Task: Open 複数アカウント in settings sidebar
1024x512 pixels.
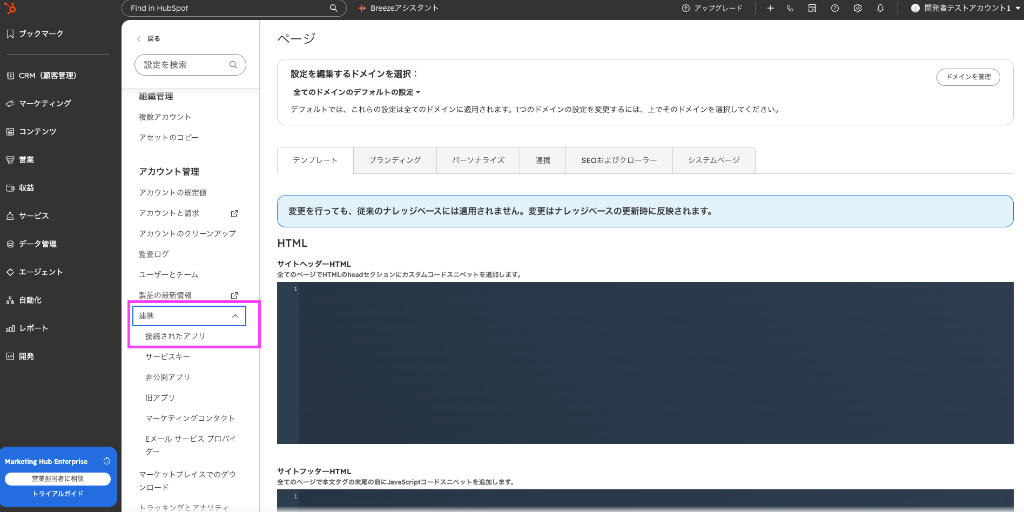Action: pyautogui.click(x=165, y=117)
